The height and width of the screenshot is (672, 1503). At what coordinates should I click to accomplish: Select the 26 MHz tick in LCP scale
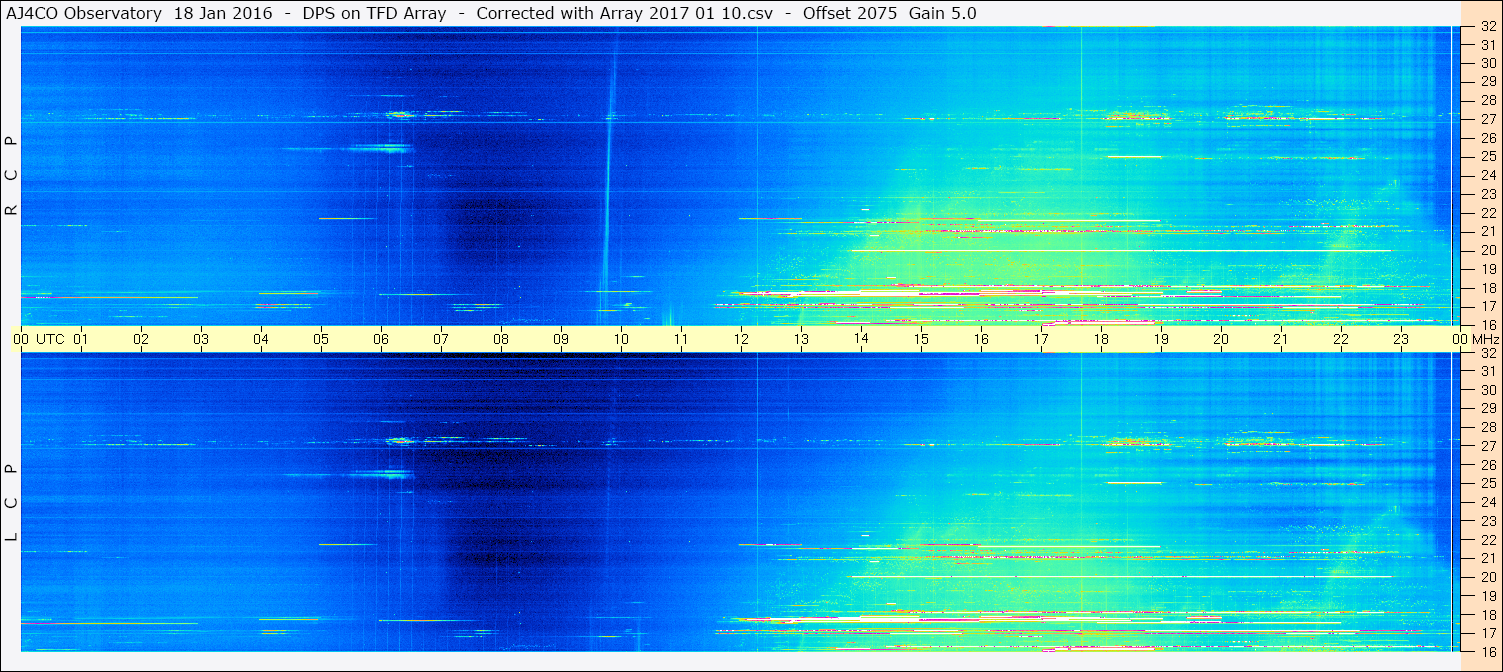[1487, 465]
